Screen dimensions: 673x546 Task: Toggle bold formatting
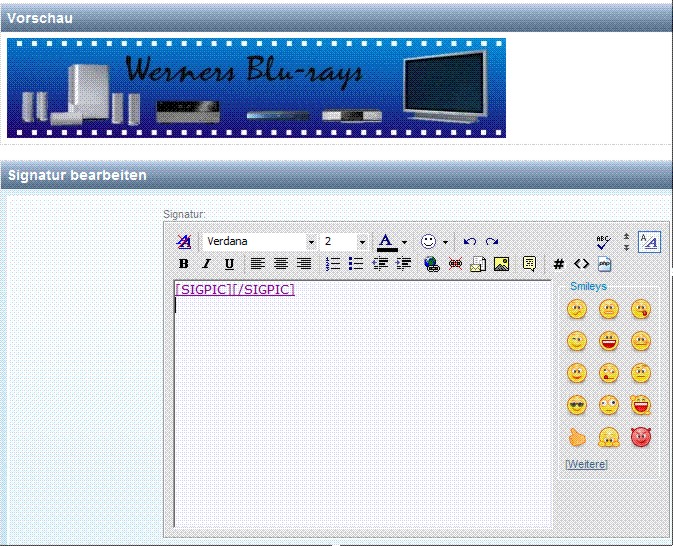coord(184,264)
